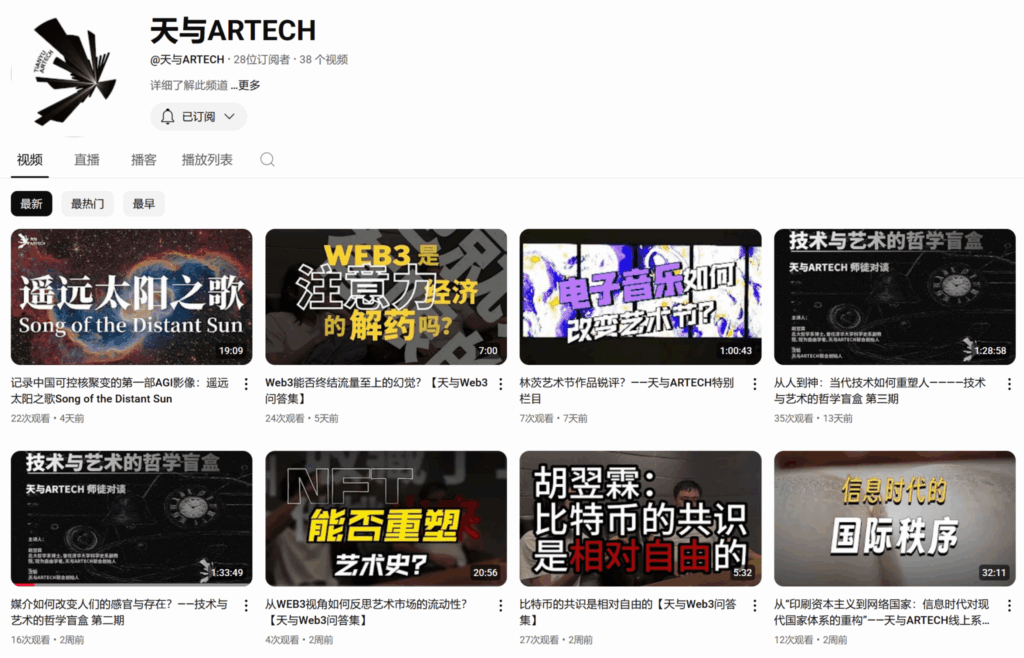Play the 电子音乐如何改变艺术节 video thumbnail
The image size is (1024, 658).
pyautogui.click(x=640, y=297)
